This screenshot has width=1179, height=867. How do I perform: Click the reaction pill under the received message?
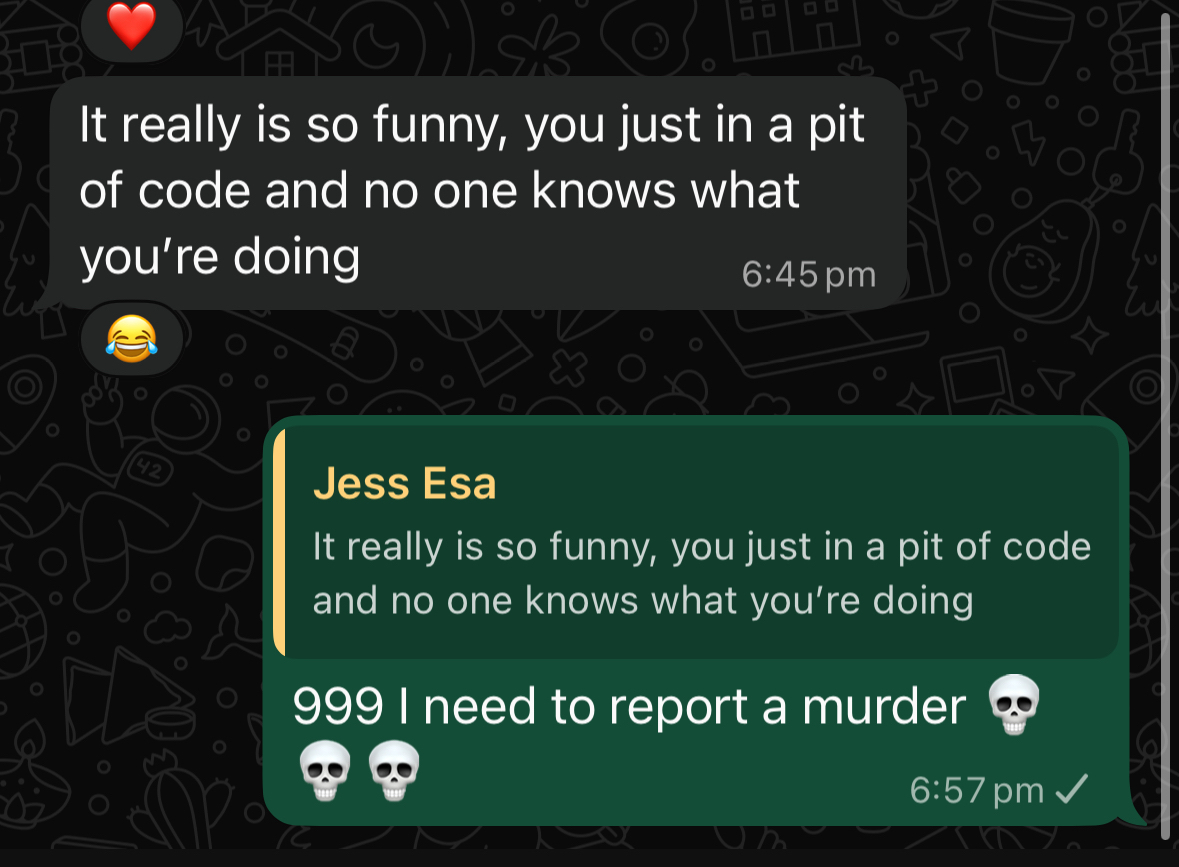coord(132,339)
